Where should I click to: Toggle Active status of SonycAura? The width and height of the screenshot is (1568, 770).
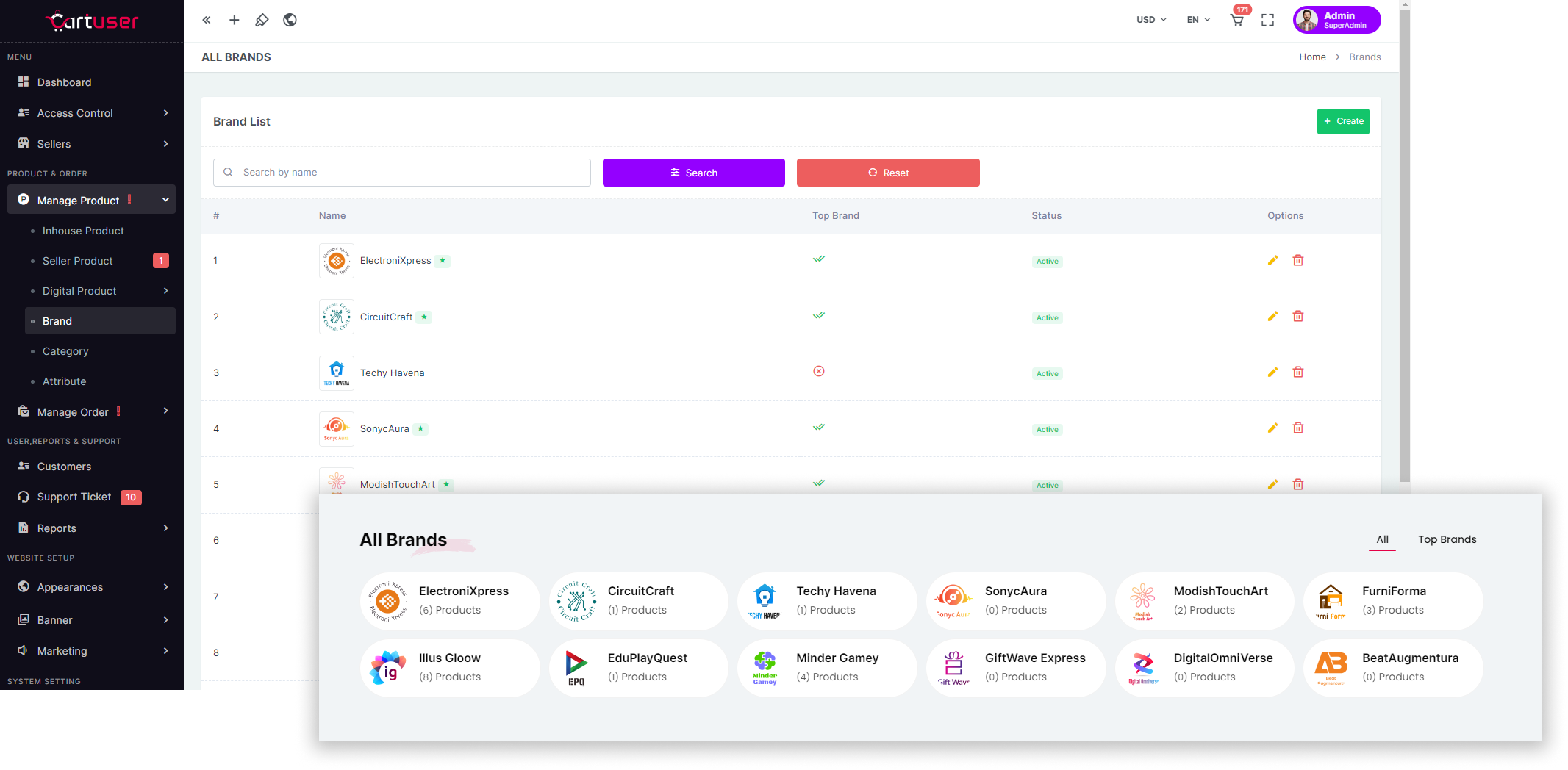(1047, 429)
